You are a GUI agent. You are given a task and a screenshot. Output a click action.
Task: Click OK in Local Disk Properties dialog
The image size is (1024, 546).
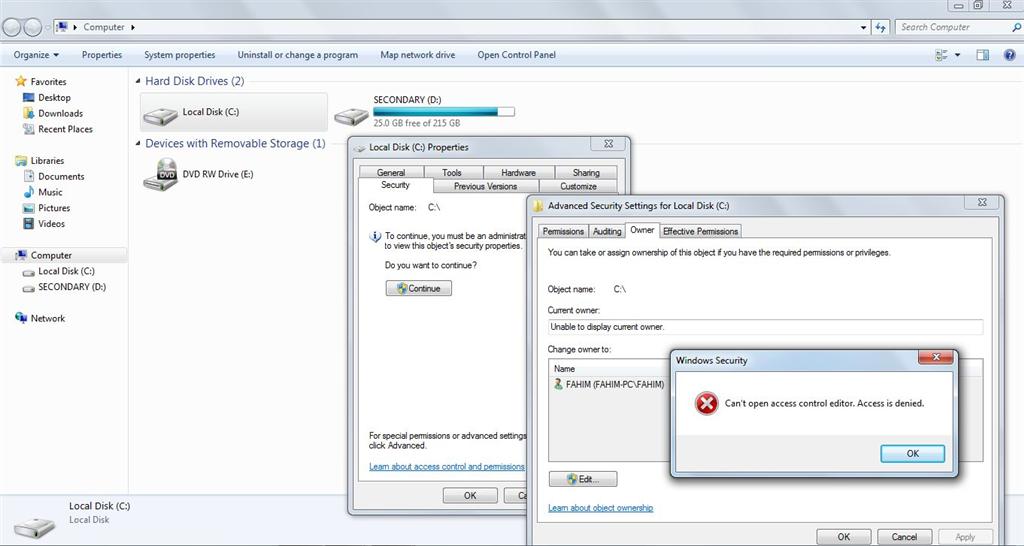[x=470, y=496]
